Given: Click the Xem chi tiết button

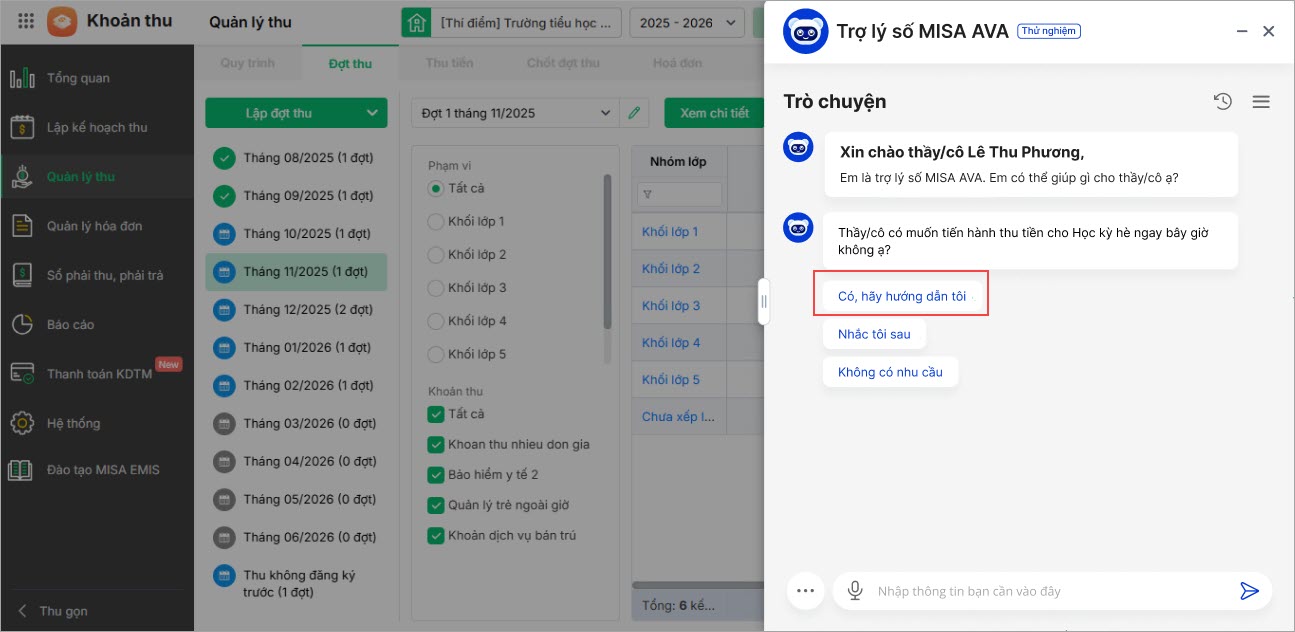Looking at the screenshot, I should point(714,113).
